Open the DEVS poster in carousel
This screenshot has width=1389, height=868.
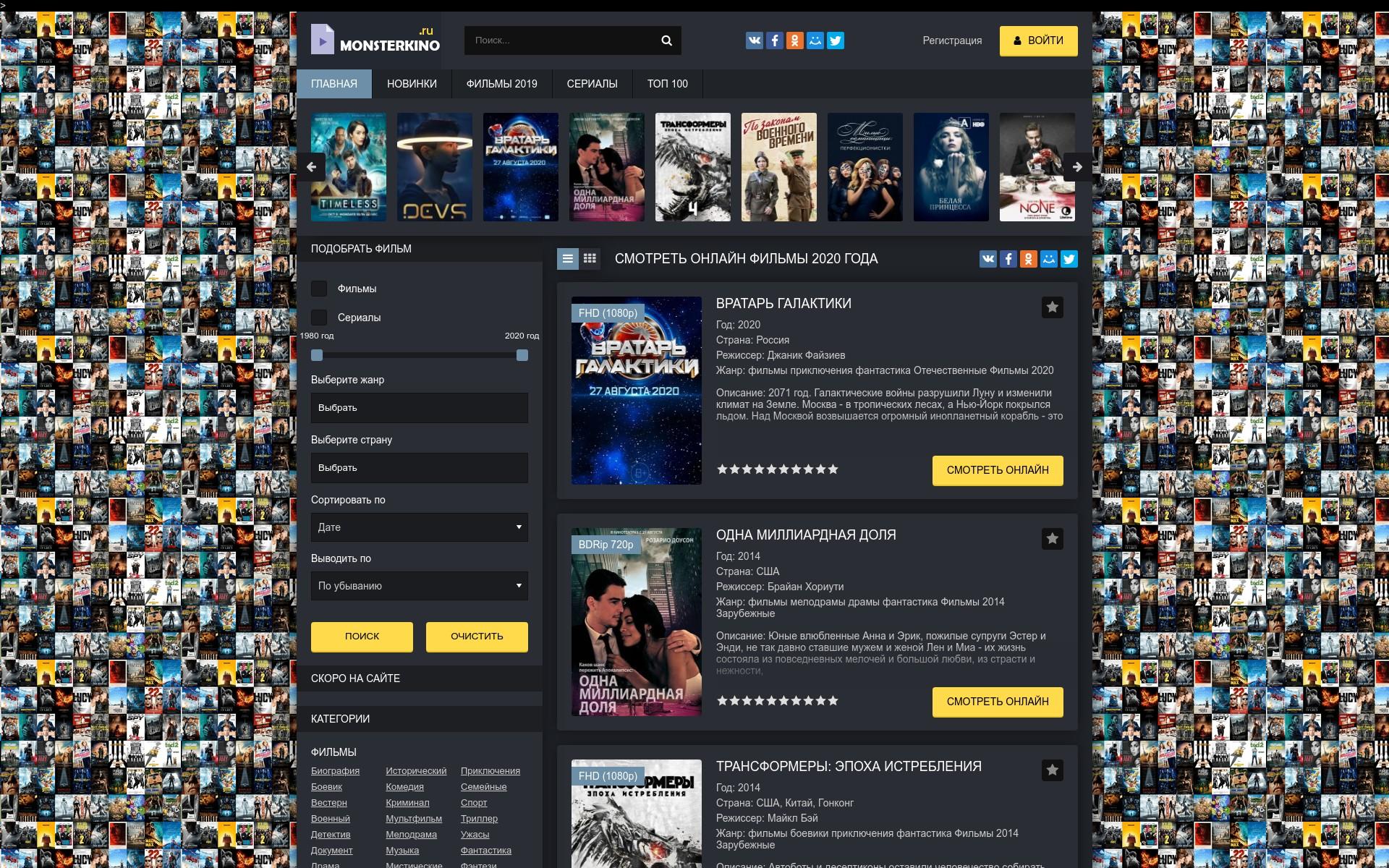click(435, 167)
